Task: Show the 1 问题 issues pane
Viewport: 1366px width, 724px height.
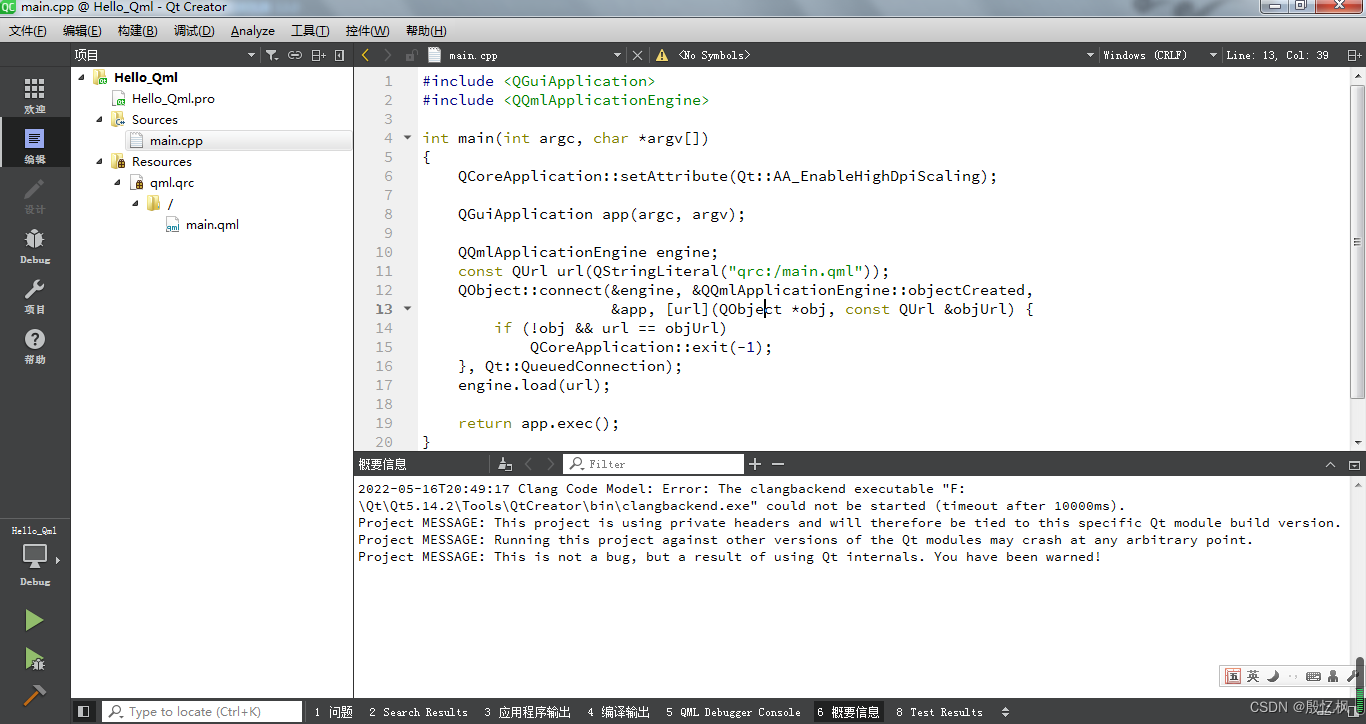Action: click(333, 712)
